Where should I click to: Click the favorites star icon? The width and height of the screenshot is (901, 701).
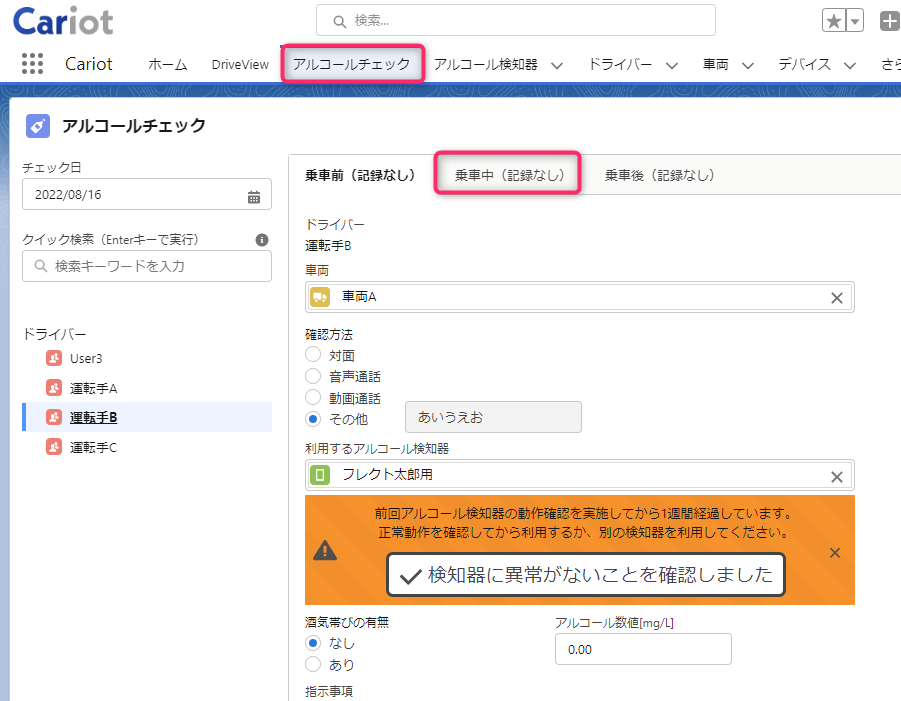click(834, 21)
